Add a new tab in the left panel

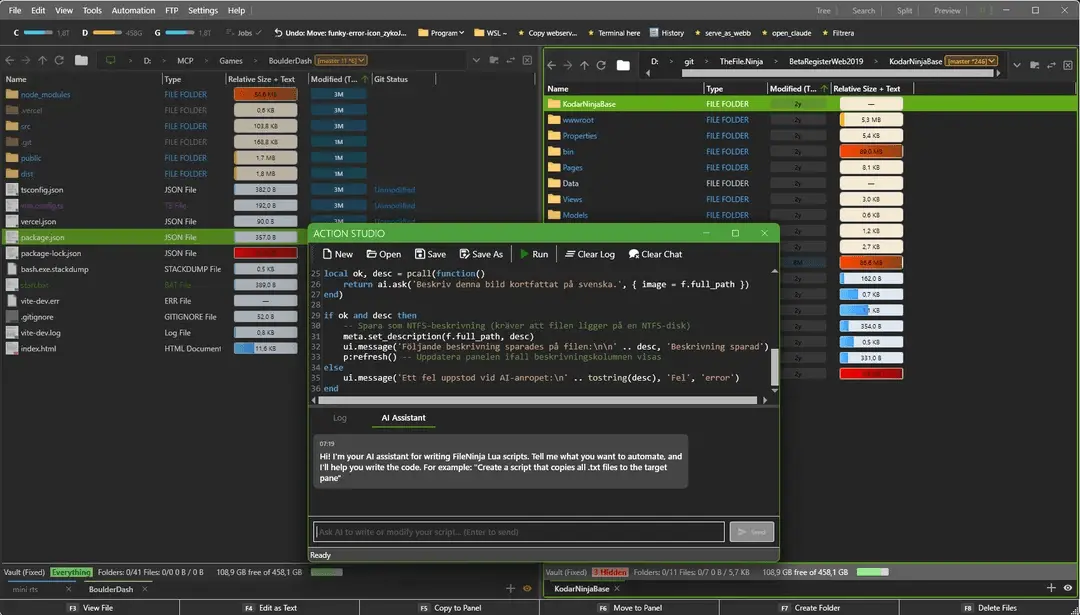click(510, 588)
